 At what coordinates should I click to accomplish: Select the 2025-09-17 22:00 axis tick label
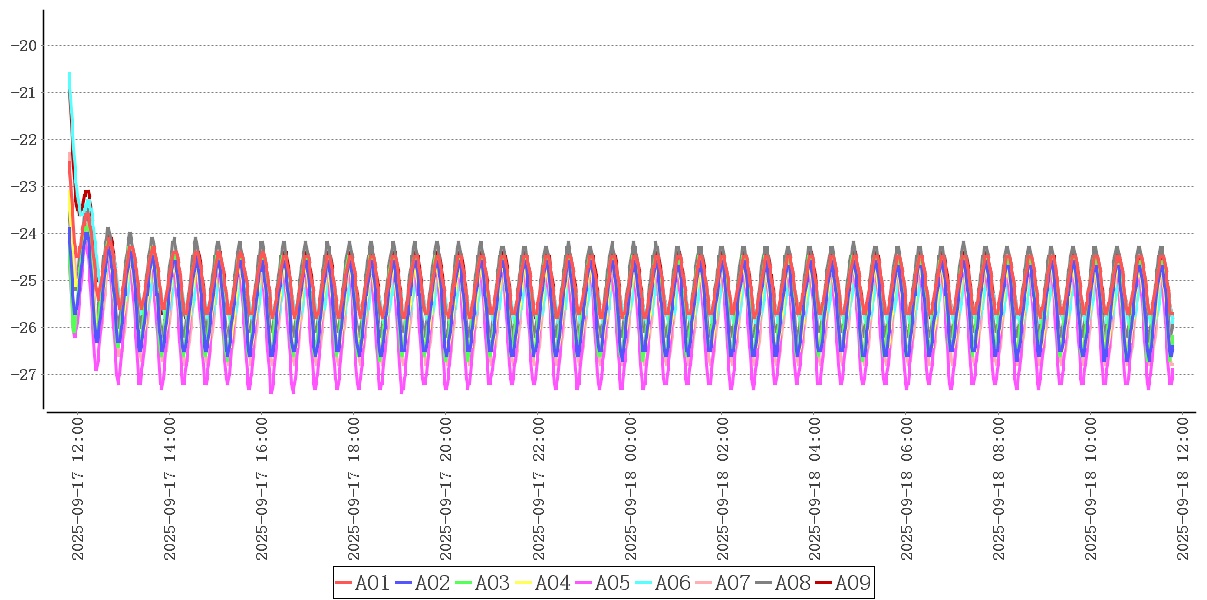[x=539, y=489]
